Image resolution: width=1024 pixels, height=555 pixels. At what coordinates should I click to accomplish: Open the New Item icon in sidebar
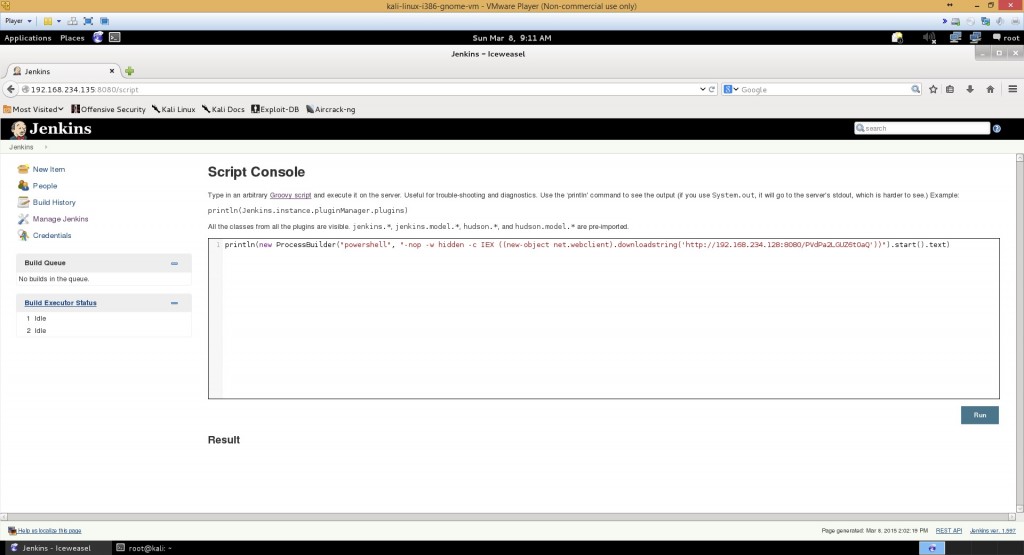(24, 169)
